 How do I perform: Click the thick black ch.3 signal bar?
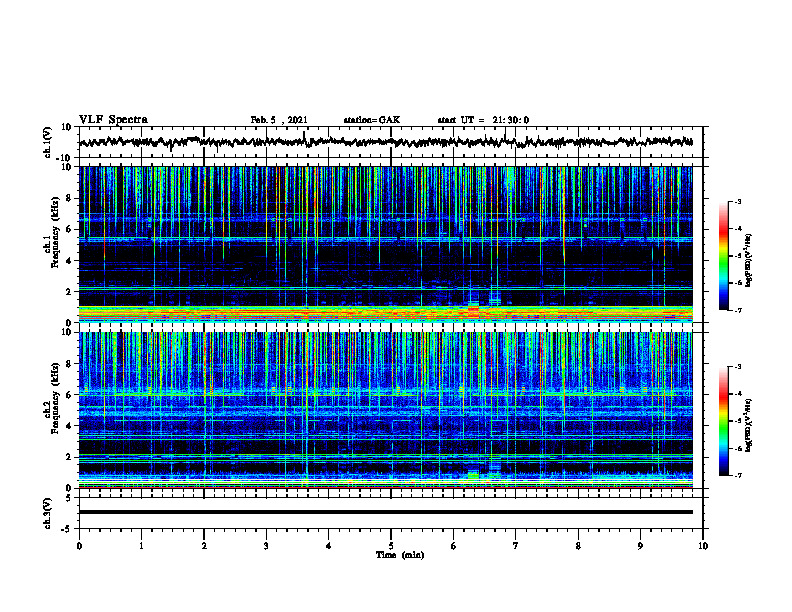[x=386, y=512]
